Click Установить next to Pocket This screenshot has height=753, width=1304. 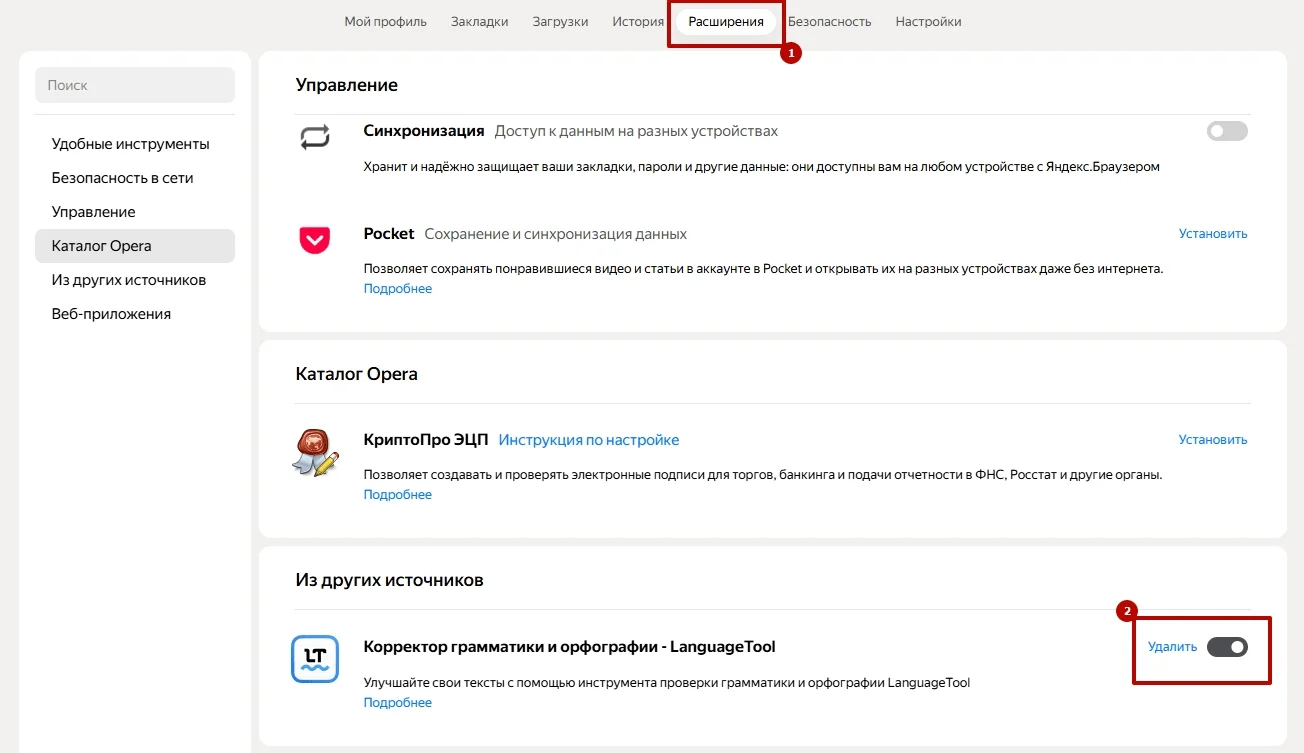point(1213,234)
